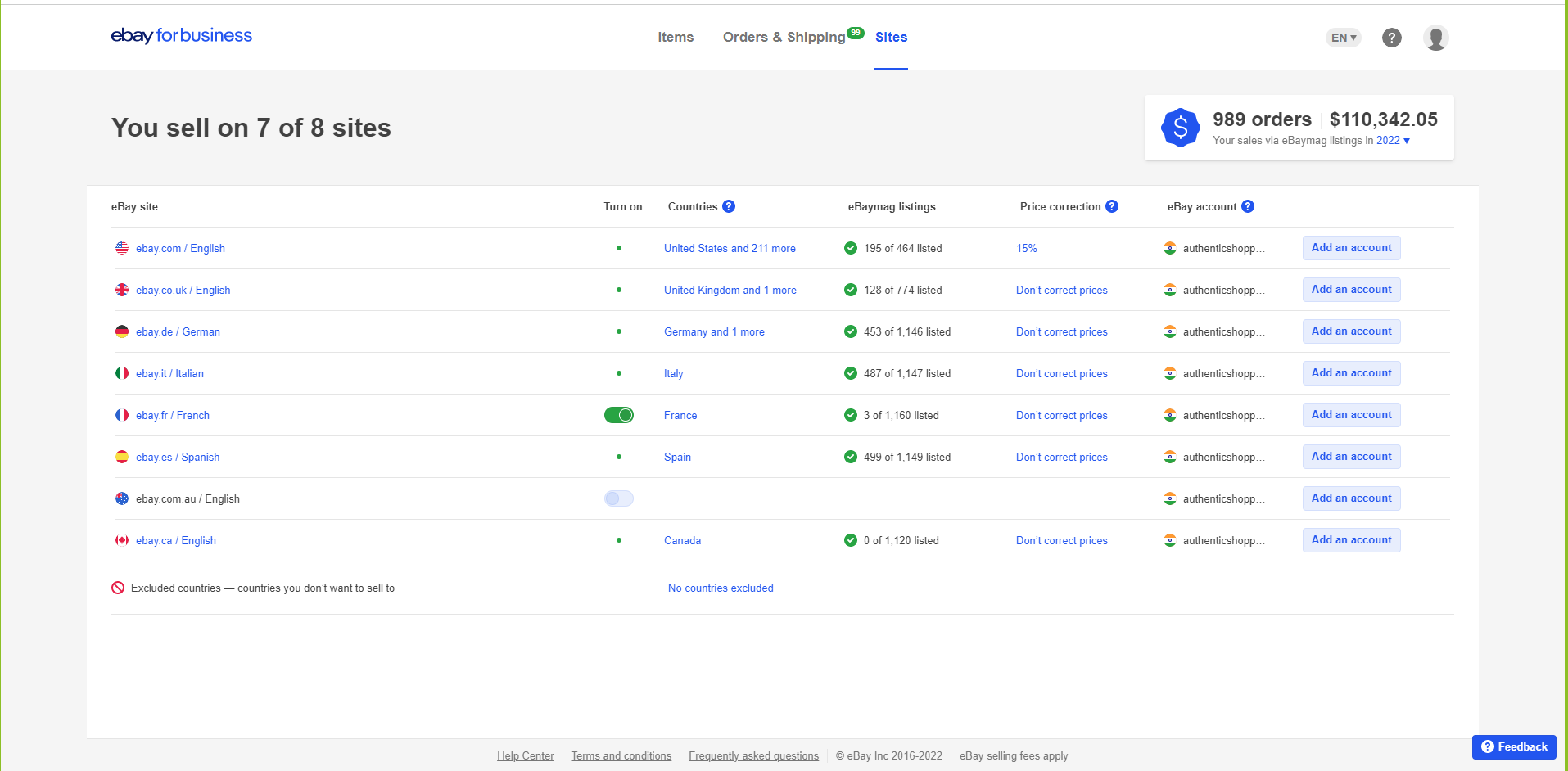Screen dimensions: 1568x771
Task: Open the Help Center footer link
Action: click(526, 755)
